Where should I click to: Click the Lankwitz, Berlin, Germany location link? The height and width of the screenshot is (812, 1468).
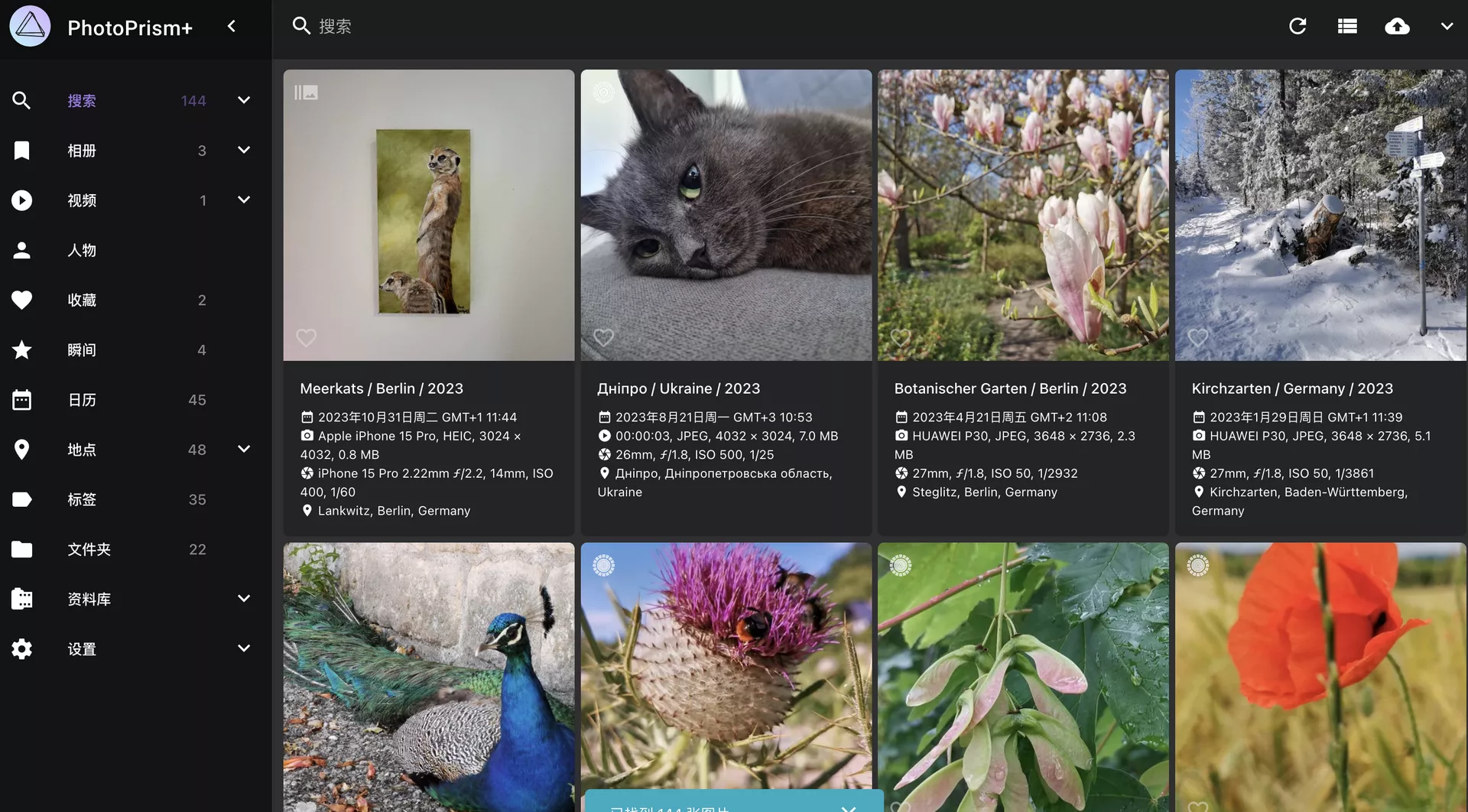pos(394,511)
